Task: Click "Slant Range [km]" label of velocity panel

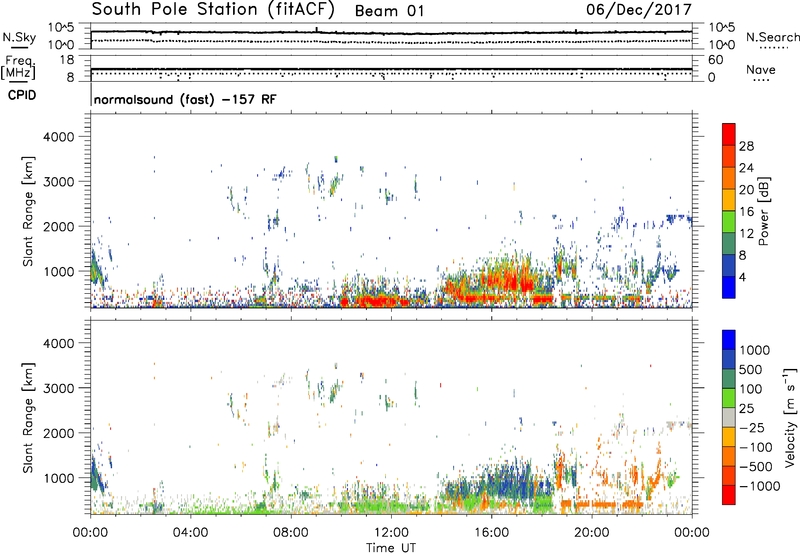Action: tap(28, 418)
